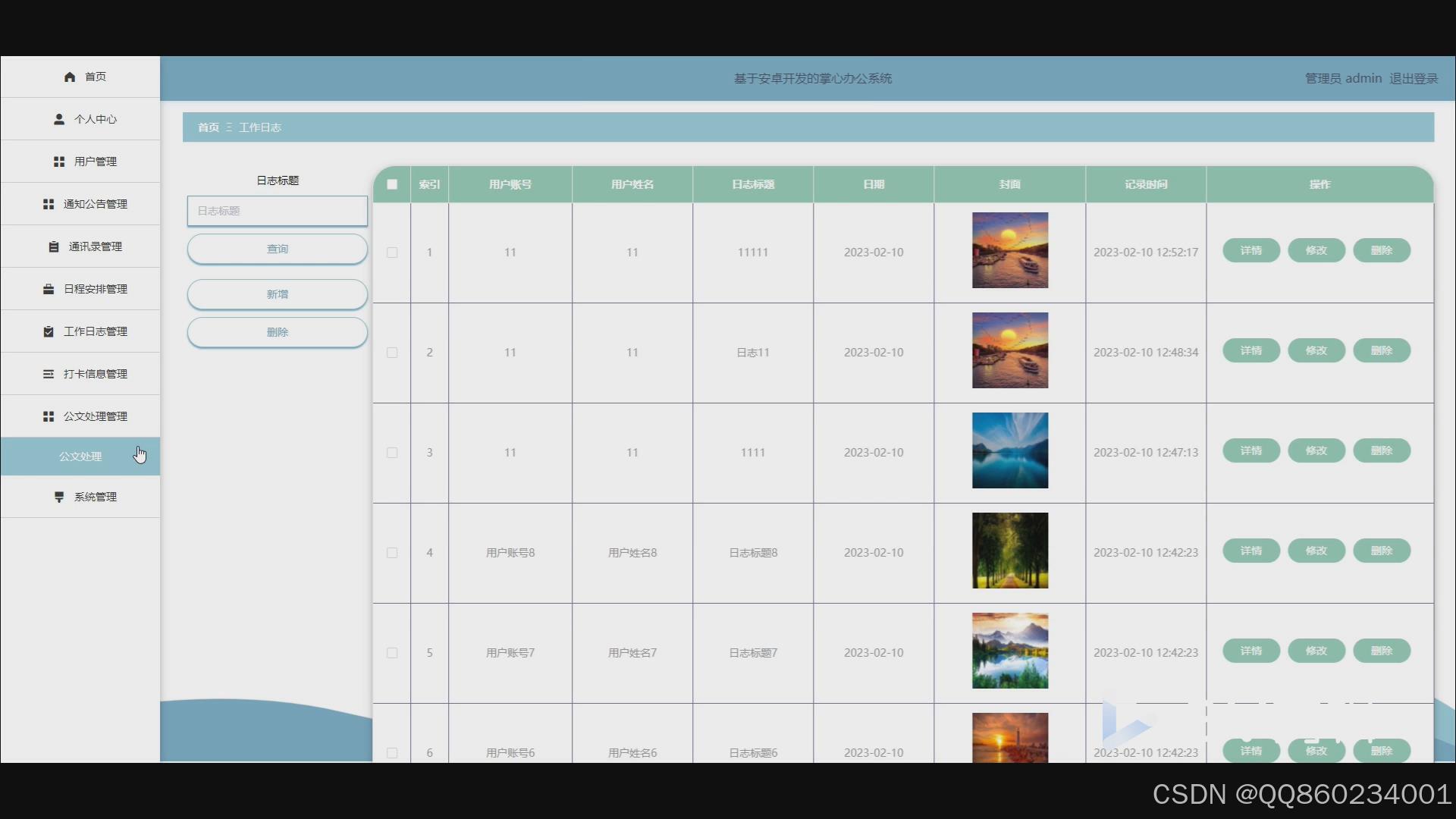Expand the 工作日志管理 menu
This screenshot has height=819, width=1456.
[x=80, y=331]
